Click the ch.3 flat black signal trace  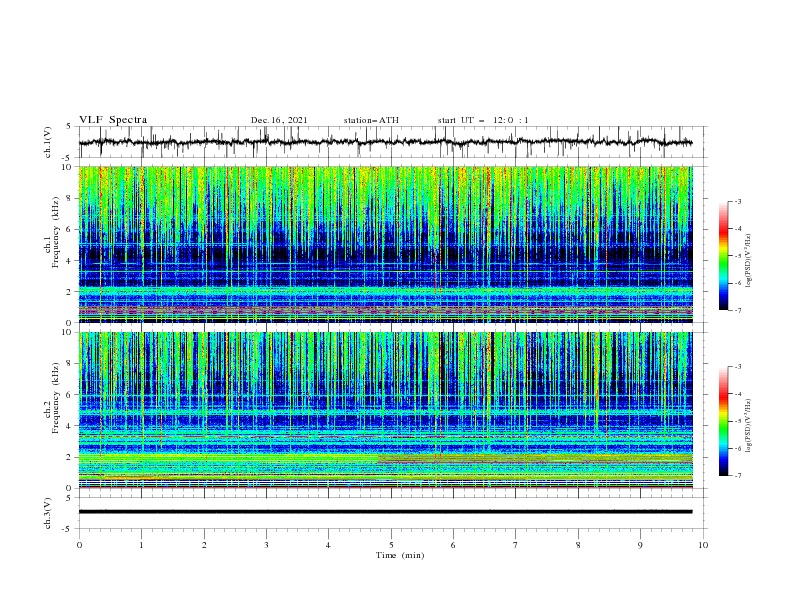click(386, 512)
